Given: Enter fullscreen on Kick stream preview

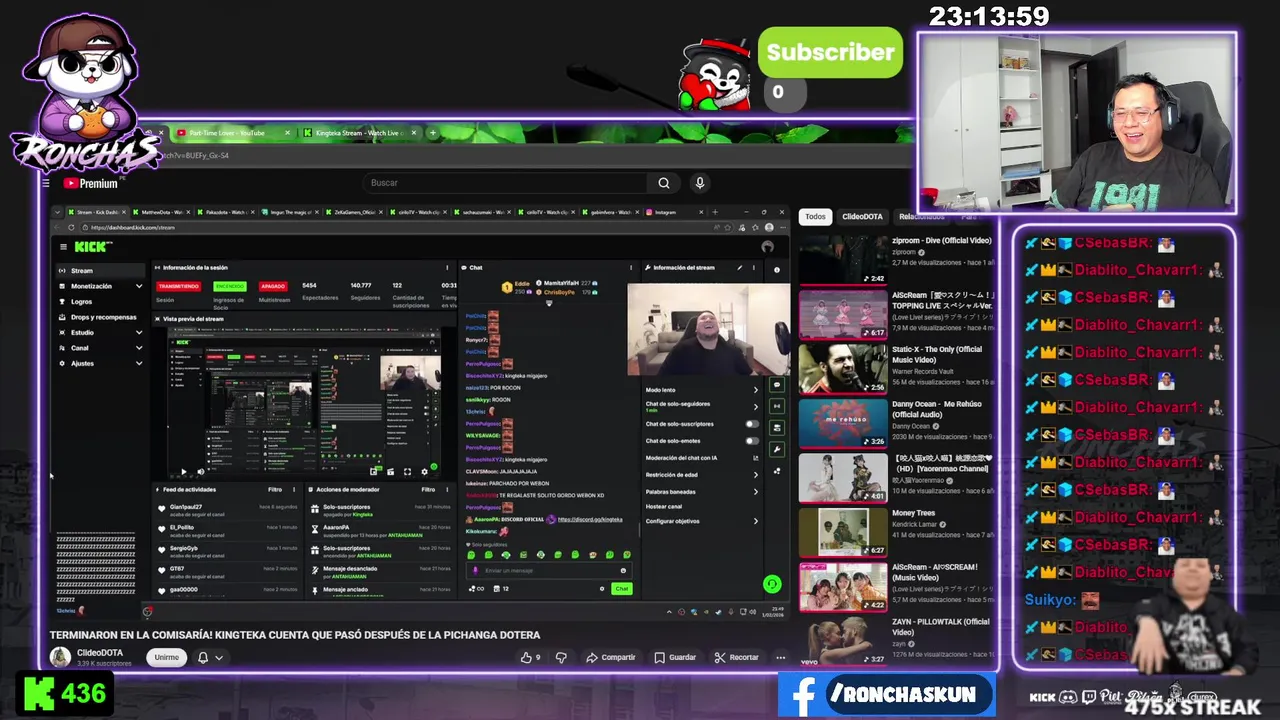Looking at the screenshot, I should click(407, 471).
